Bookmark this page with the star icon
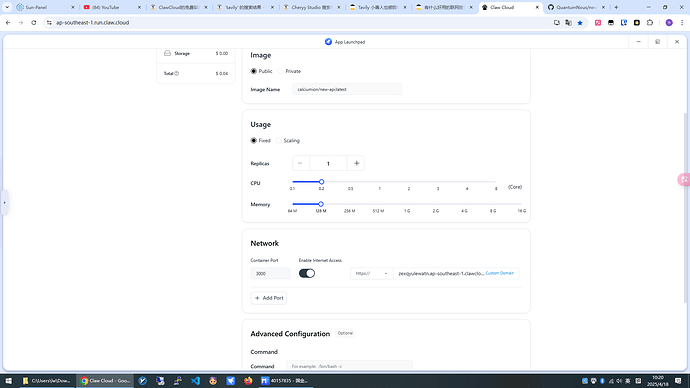Image resolution: width=690 pixels, height=388 pixels. click(x=580, y=23)
